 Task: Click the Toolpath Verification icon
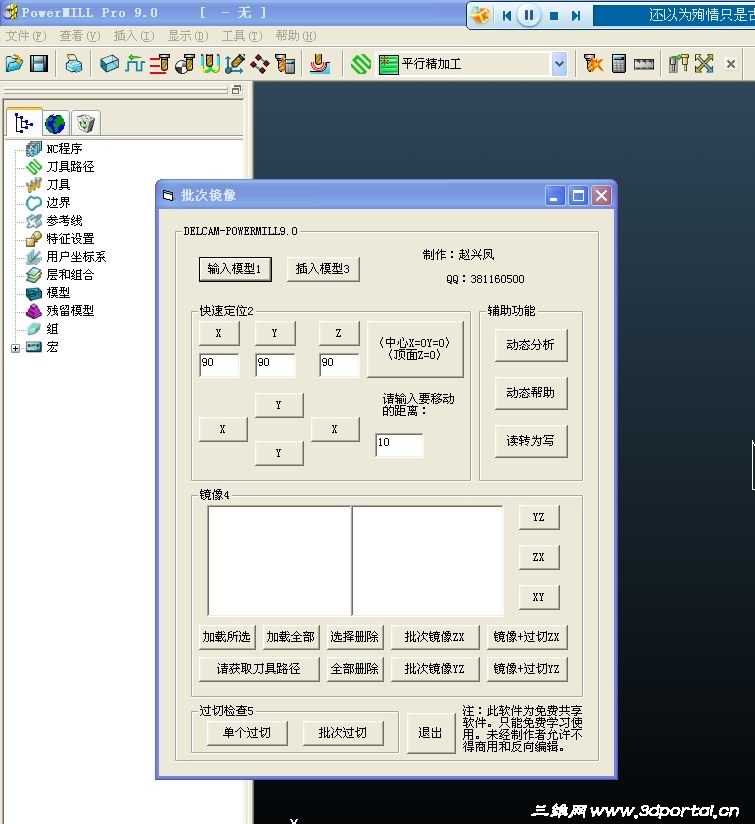point(593,64)
